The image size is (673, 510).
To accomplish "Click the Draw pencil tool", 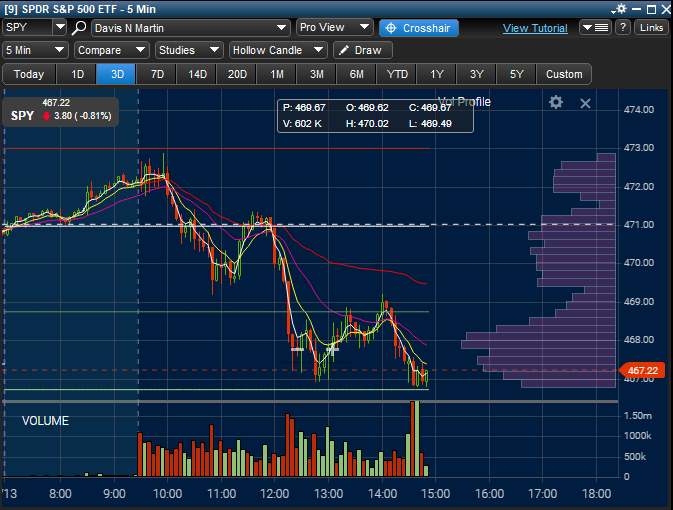I will [363, 50].
